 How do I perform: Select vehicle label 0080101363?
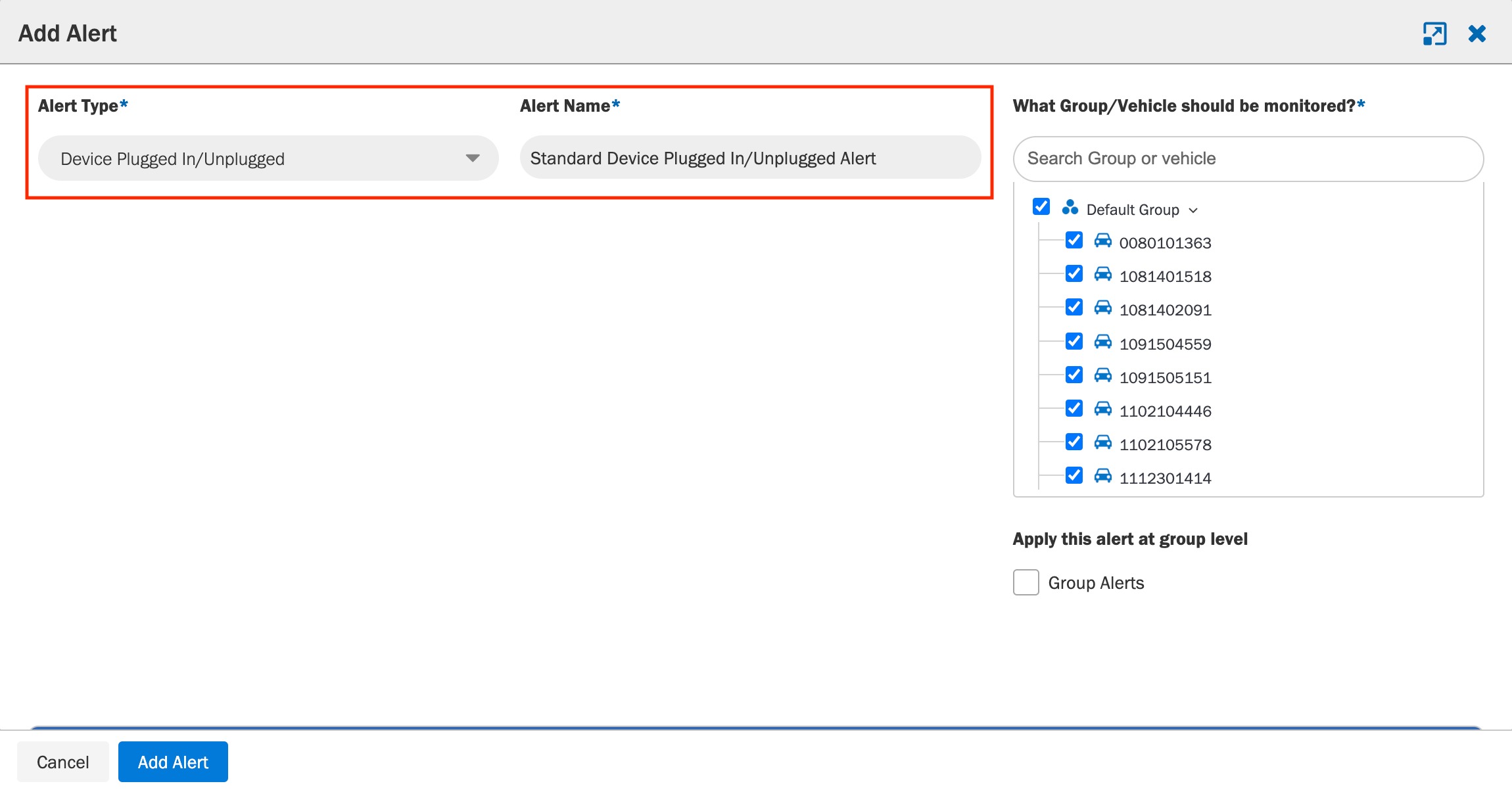1165,243
